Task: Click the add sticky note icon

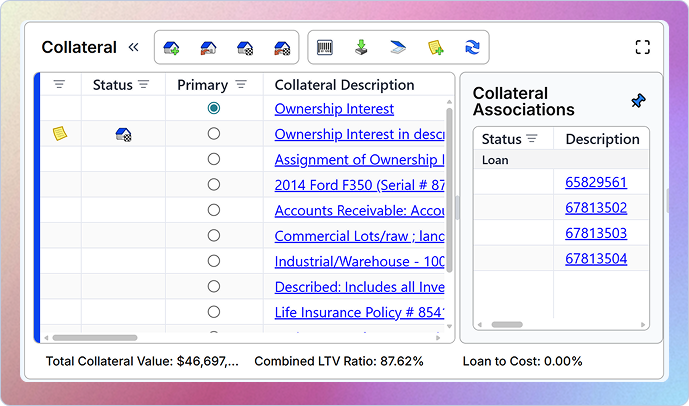Action: tap(435, 47)
